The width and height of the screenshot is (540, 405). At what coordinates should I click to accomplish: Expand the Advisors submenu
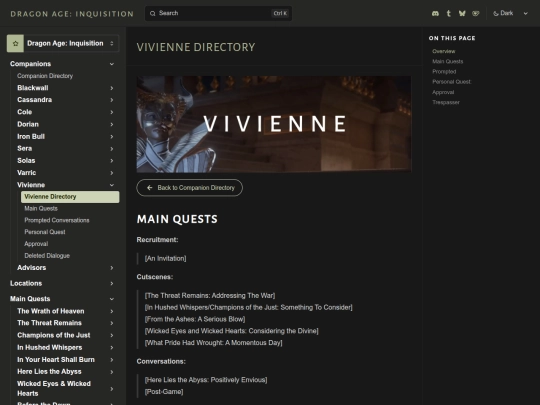click(112, 268)
